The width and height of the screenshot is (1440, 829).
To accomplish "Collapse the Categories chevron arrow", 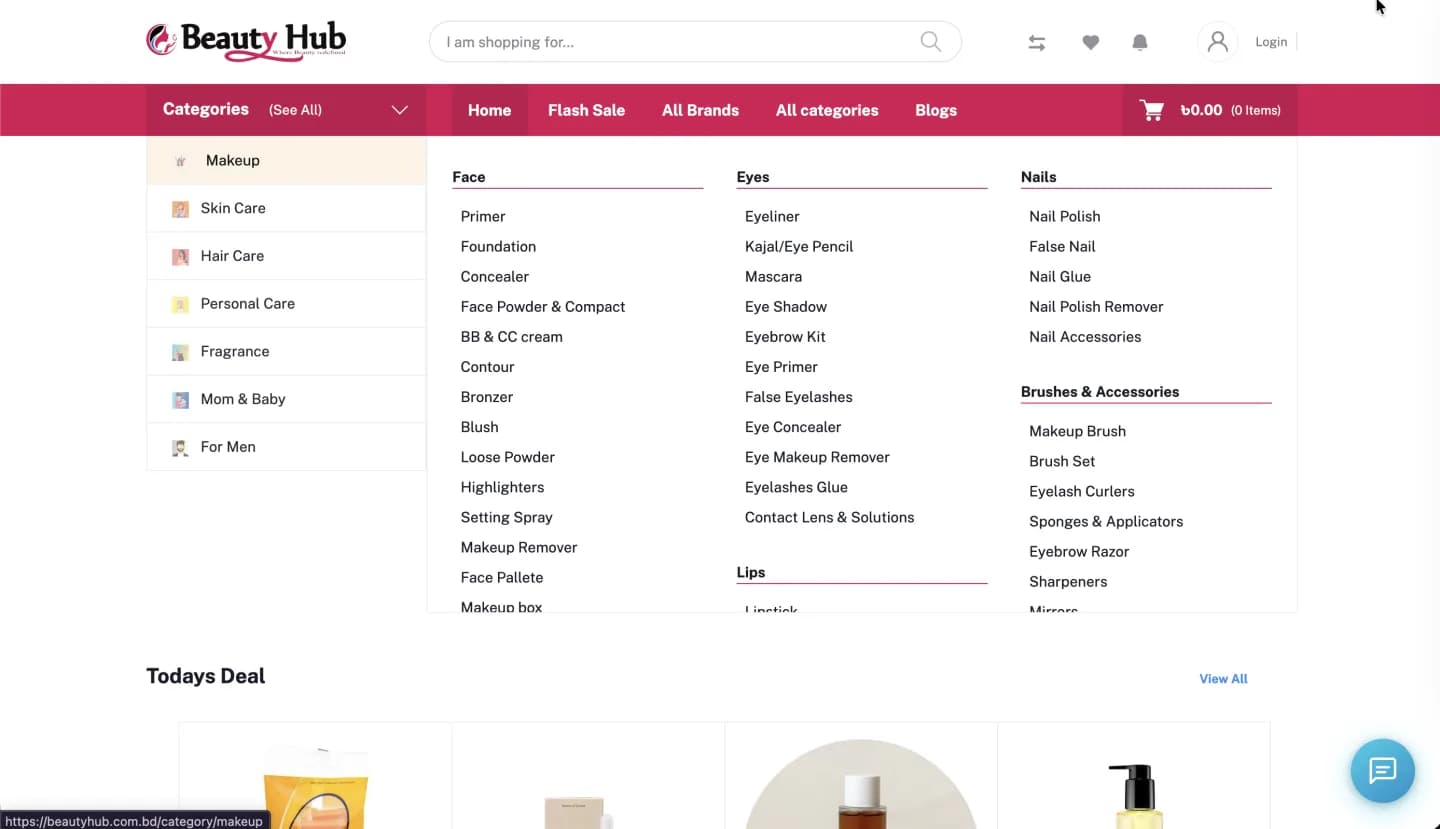I will tap(400, 110).
